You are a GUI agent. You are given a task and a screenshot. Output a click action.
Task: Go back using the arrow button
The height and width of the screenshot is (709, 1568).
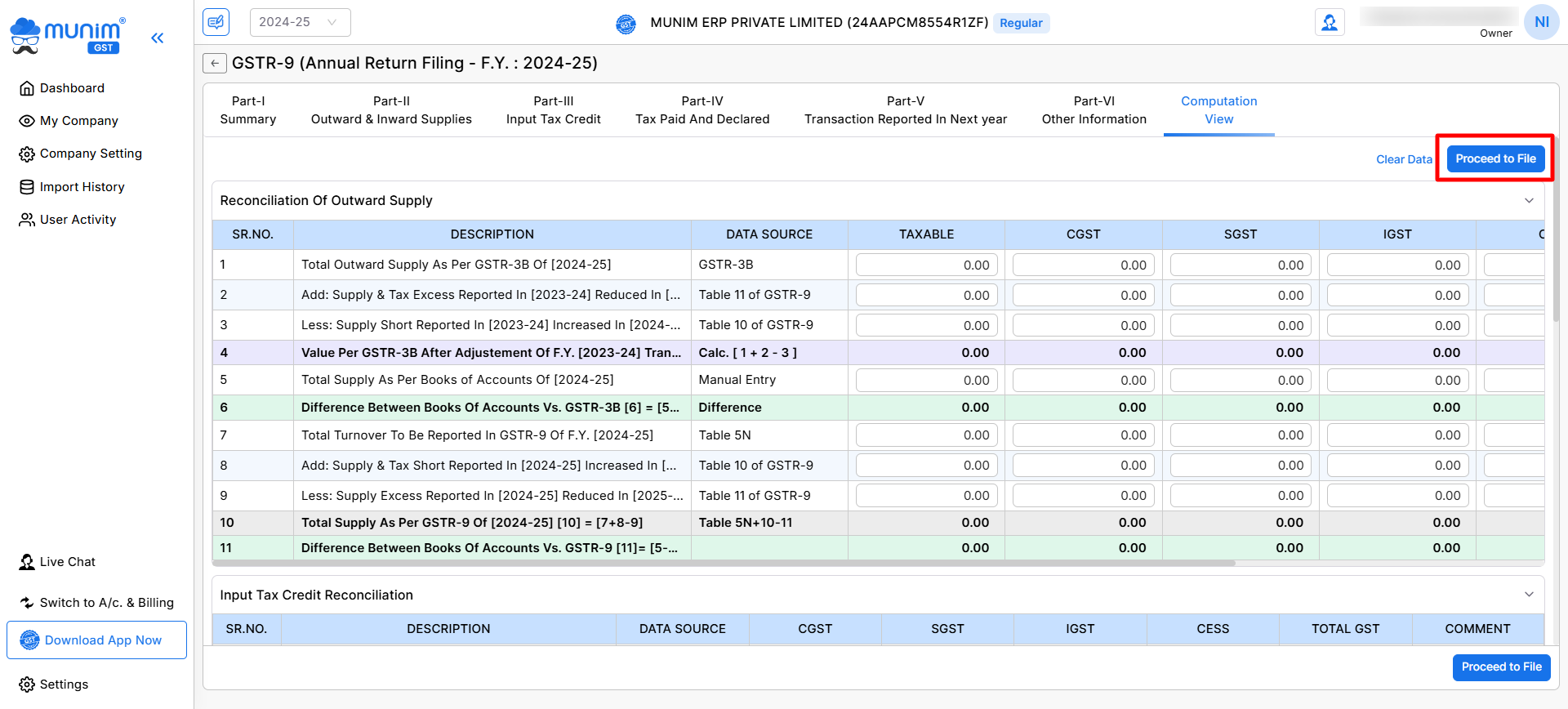tap(214, 63)
